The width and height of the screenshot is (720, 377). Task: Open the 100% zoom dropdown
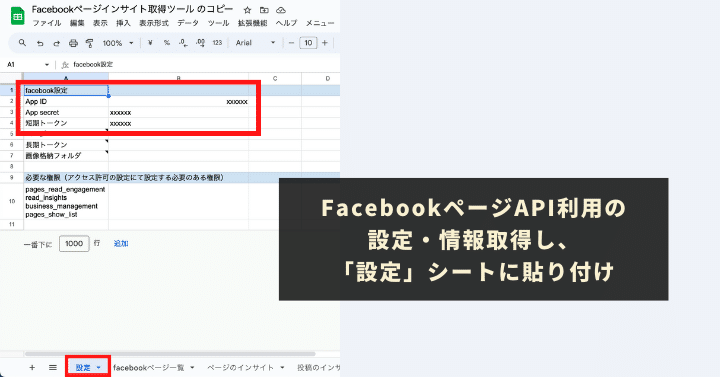click(118, 43)
